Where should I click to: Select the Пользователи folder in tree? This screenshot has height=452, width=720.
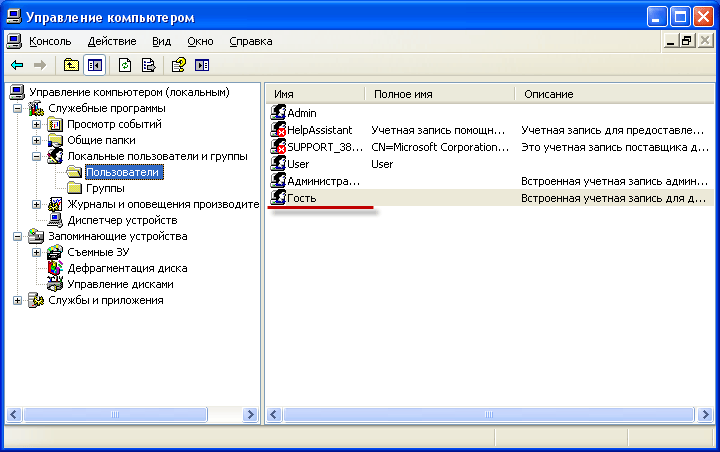tap(124, 172)
